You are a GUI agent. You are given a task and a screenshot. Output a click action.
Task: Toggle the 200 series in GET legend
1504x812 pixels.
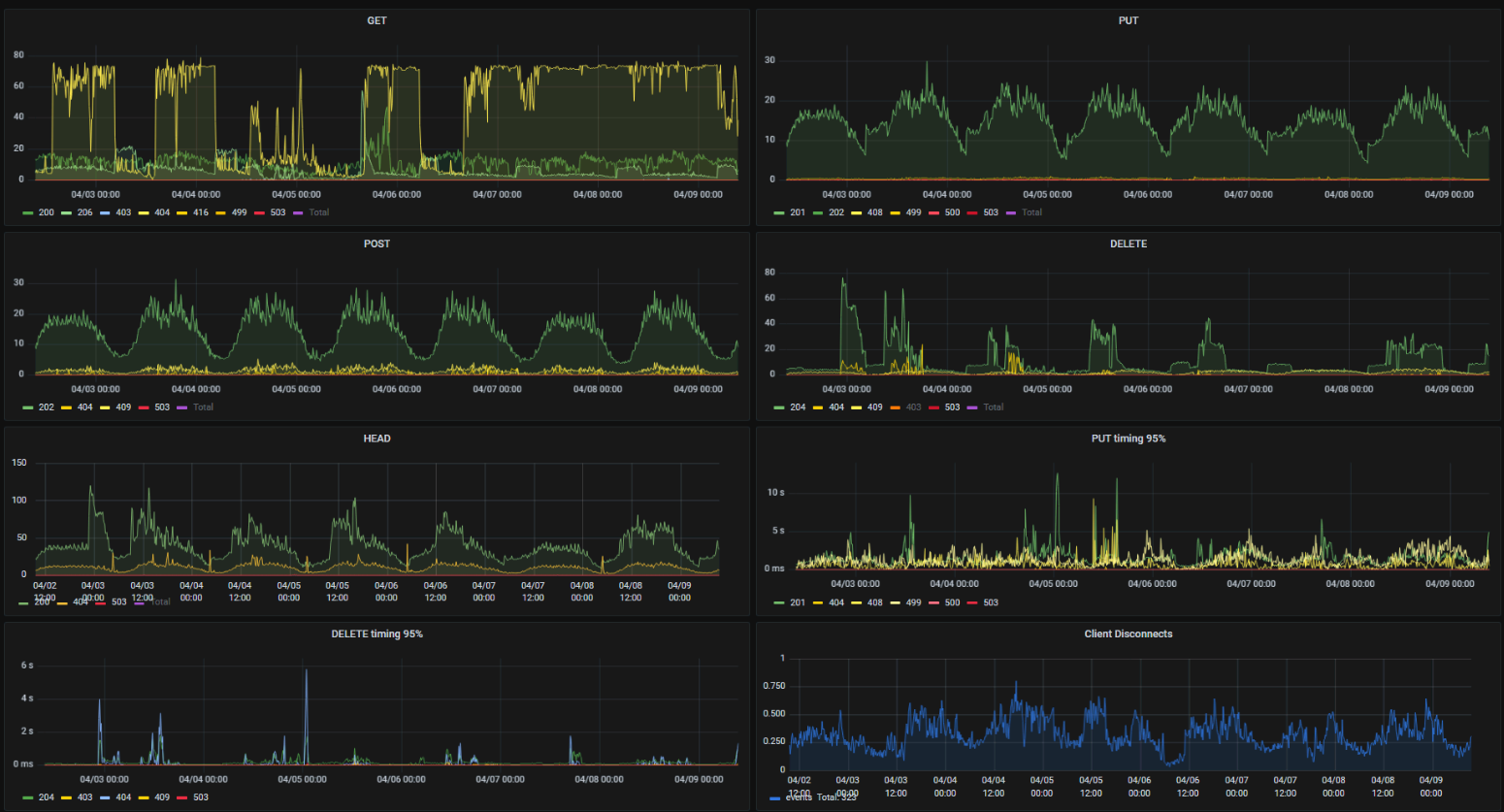(46, 212)
